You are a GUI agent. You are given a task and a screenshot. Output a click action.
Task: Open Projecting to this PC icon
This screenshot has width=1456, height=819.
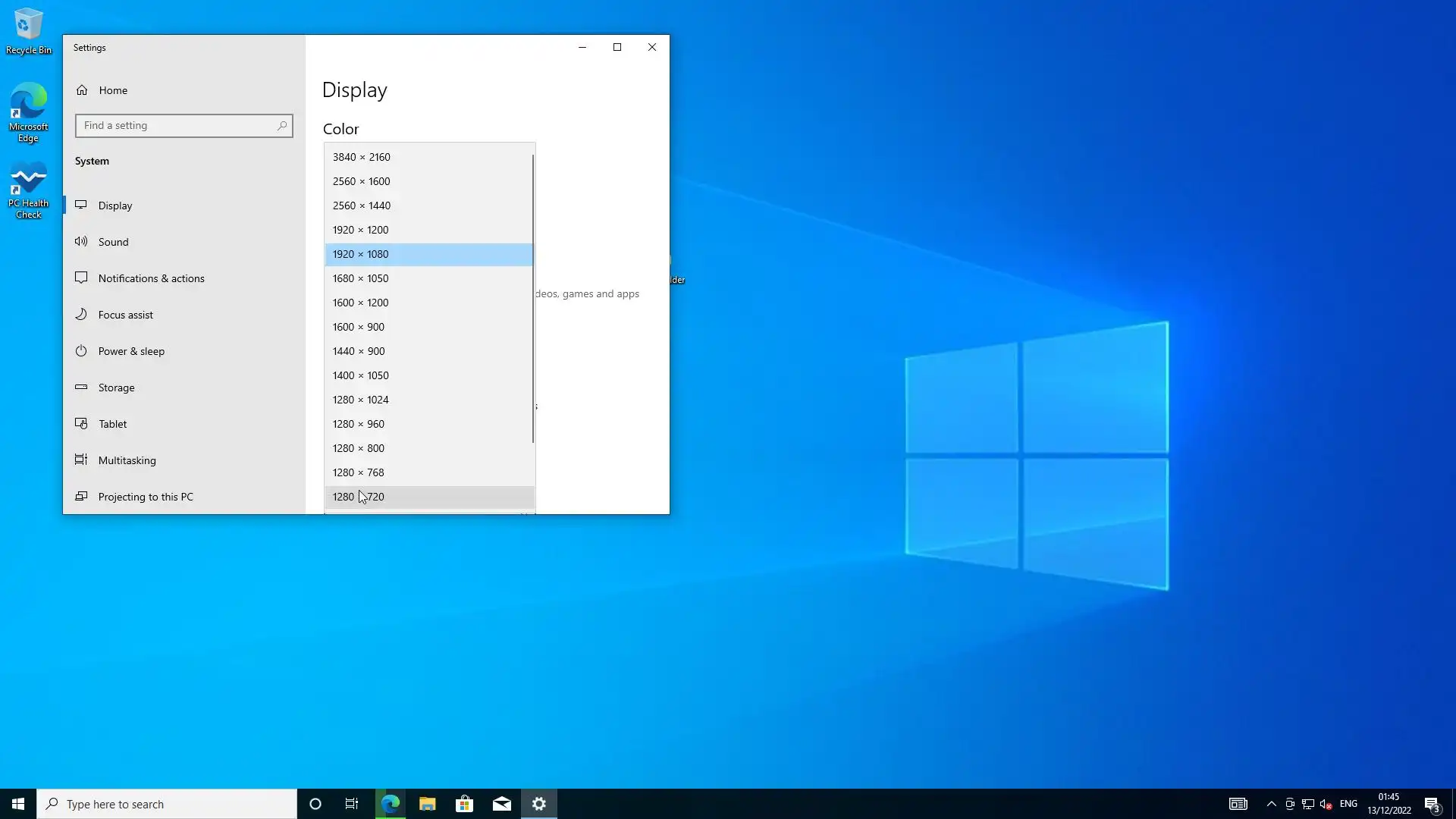[81, 497]
